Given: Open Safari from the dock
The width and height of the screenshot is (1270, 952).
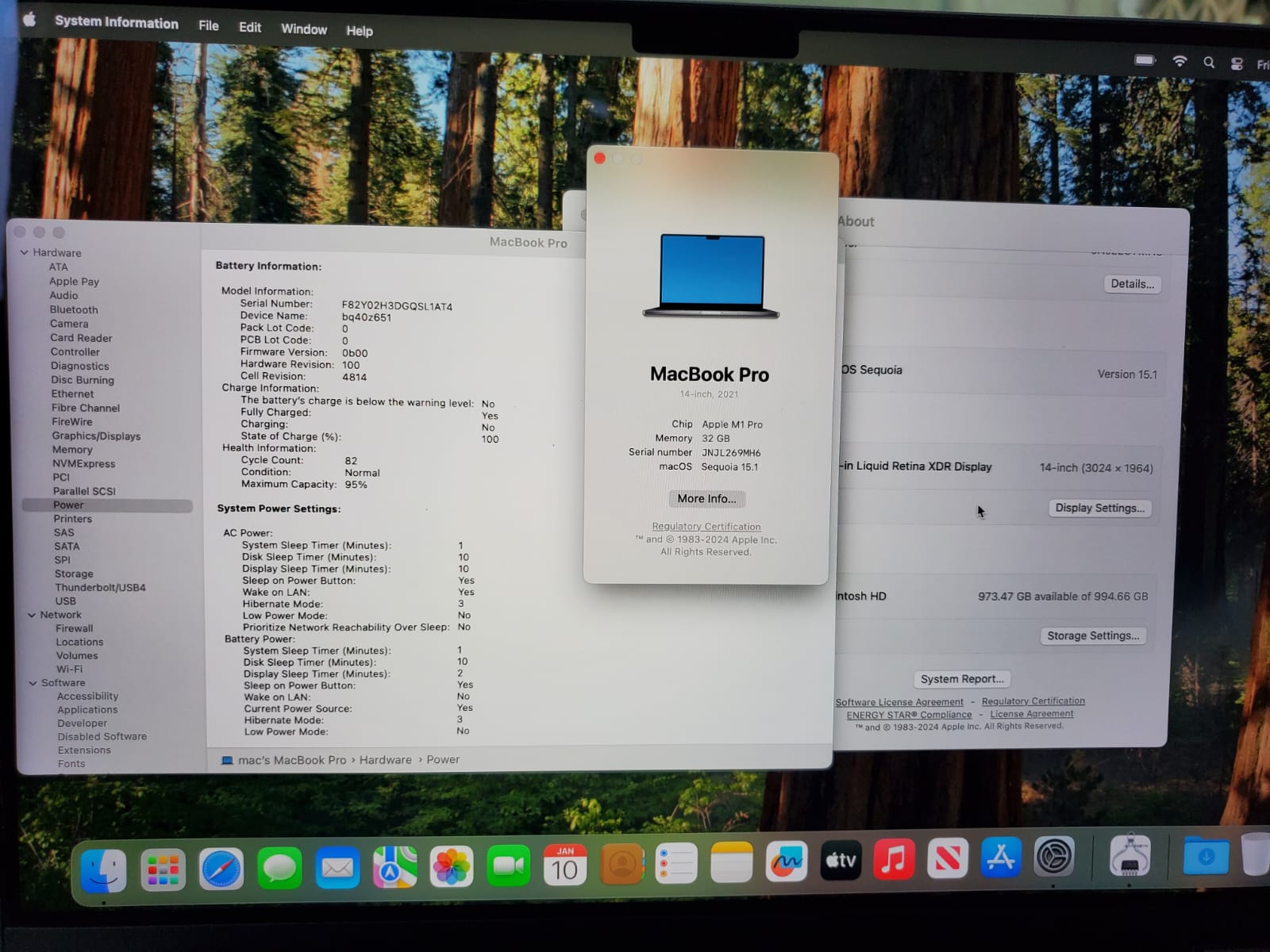Looking at the screenshot, I should (221, 869).
